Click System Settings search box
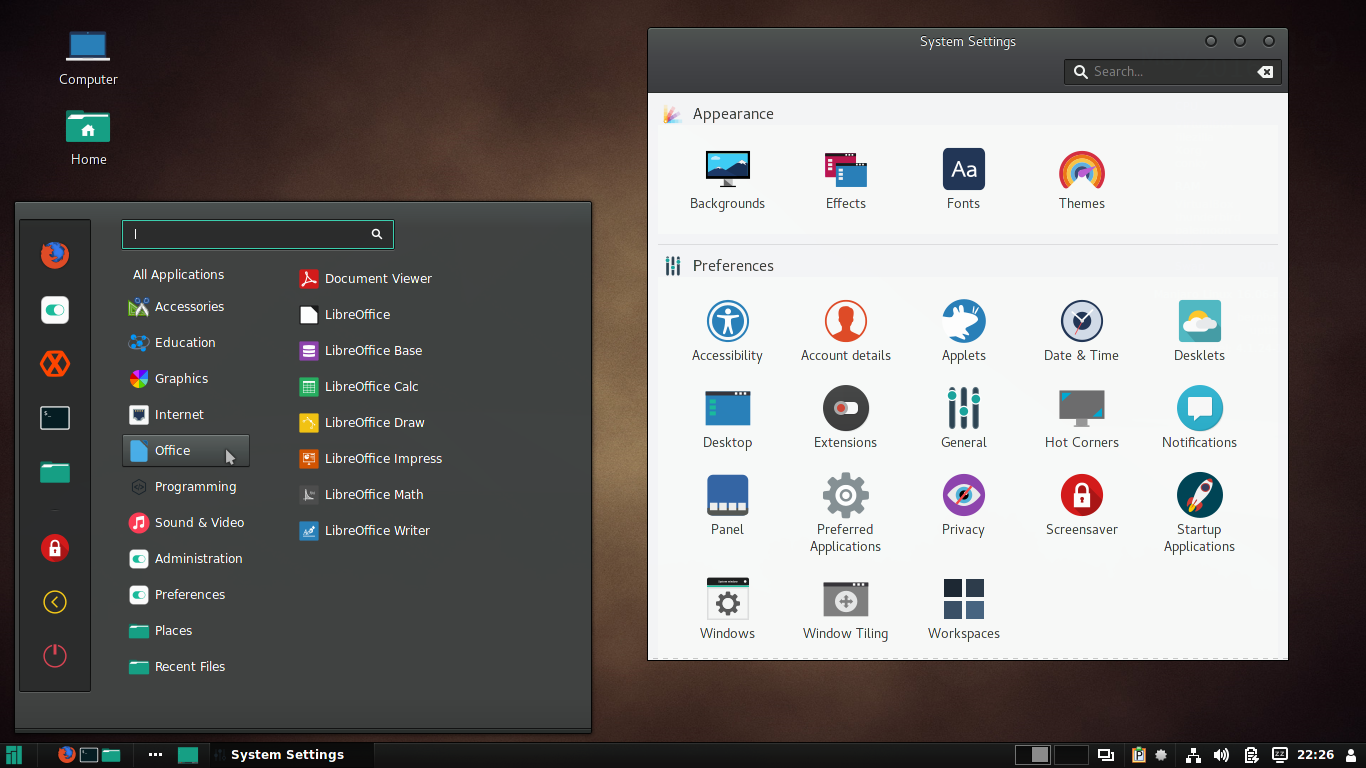Screen dimensions: 1366x768 click(x=1173, y=72)
